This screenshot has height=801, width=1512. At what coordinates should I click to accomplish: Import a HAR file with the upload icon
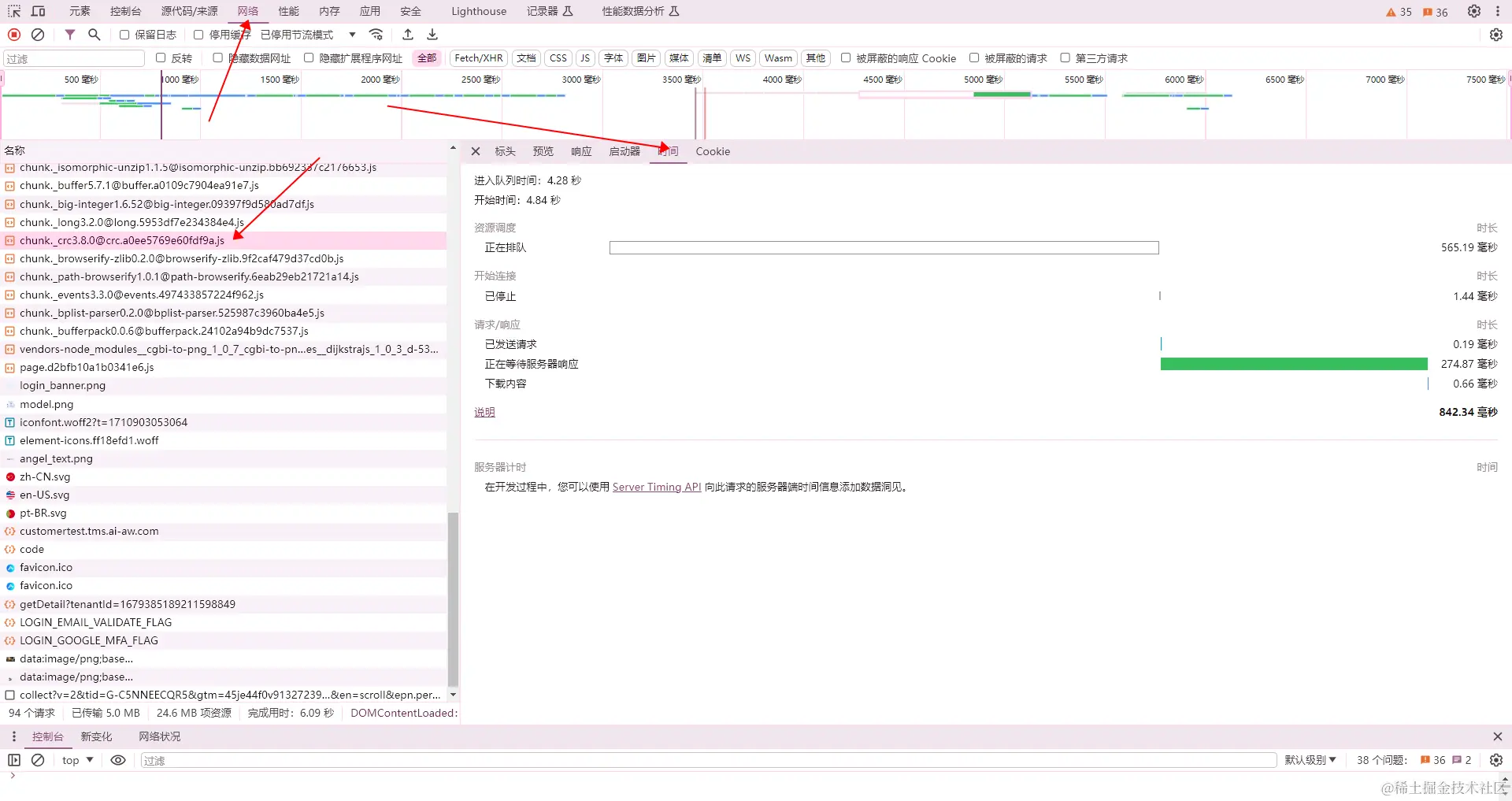pyautogui.click(x=408, y=35)
